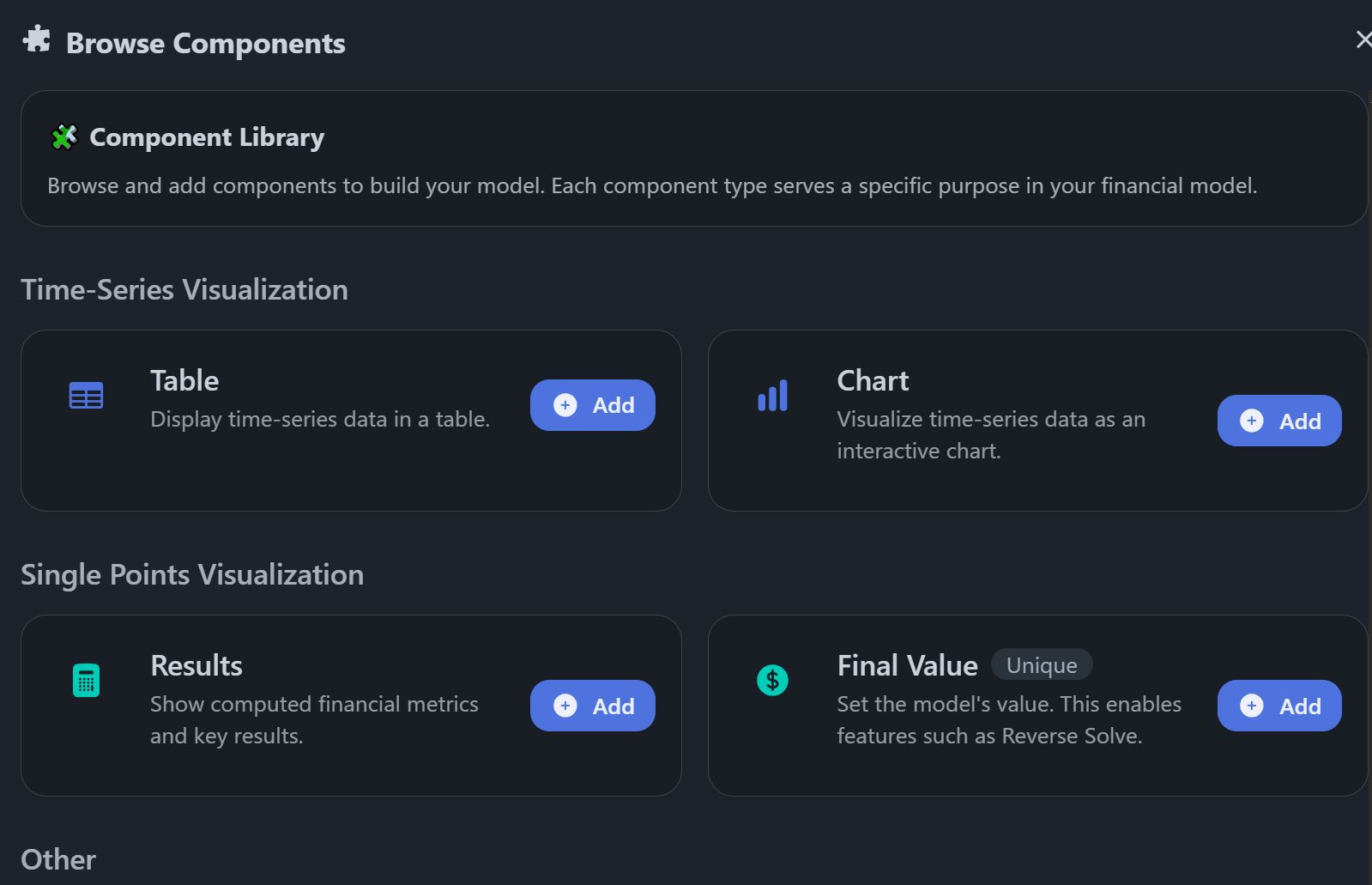Add a Results component
This screenshot has width=1372, height=885.
tap(592, 706)
